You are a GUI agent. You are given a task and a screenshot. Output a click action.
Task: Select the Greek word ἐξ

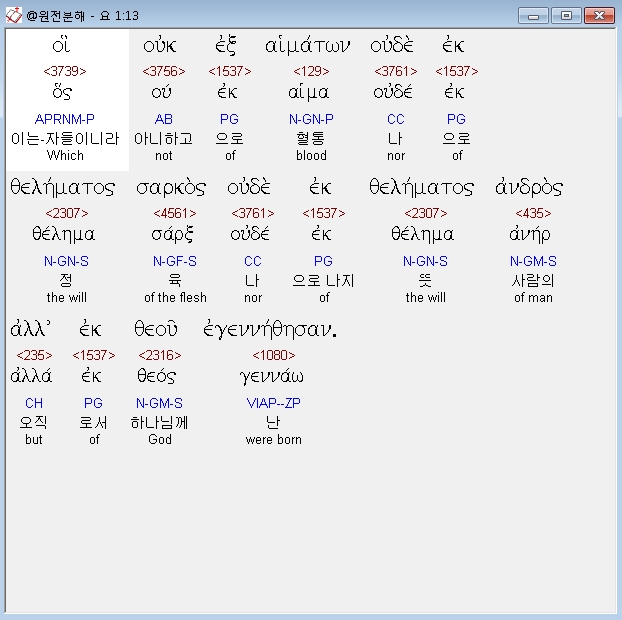click(226, 46)
